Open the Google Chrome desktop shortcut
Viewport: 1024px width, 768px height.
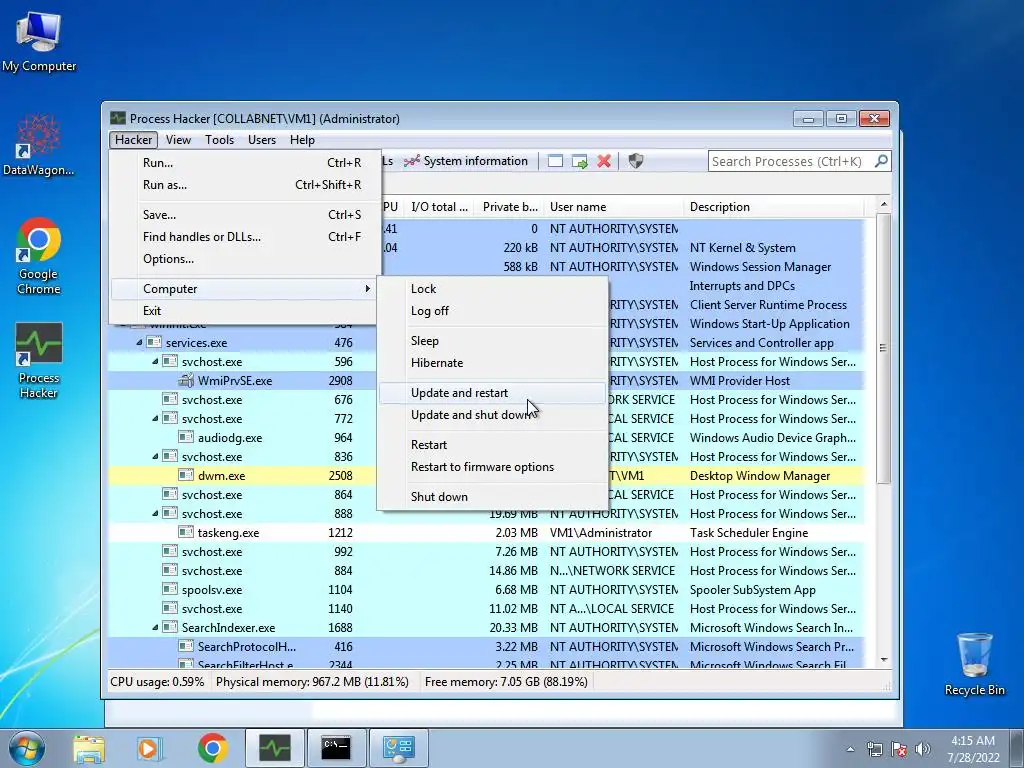pyautogui.click(x=39, y=256)
